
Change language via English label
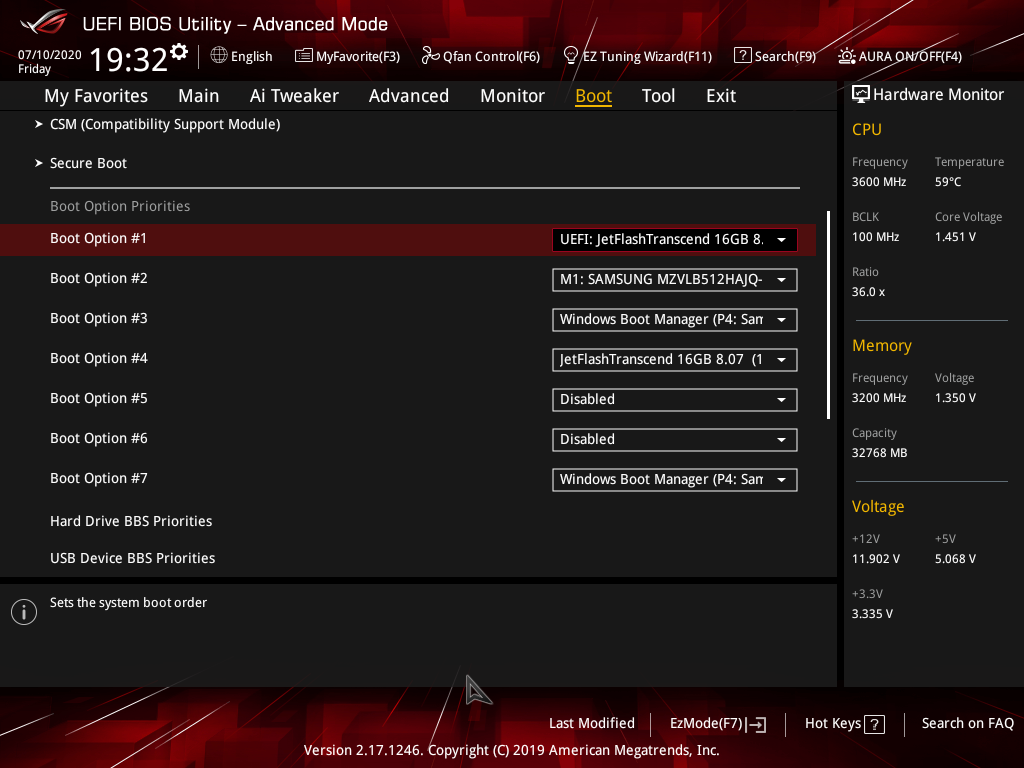click(251, 57)
